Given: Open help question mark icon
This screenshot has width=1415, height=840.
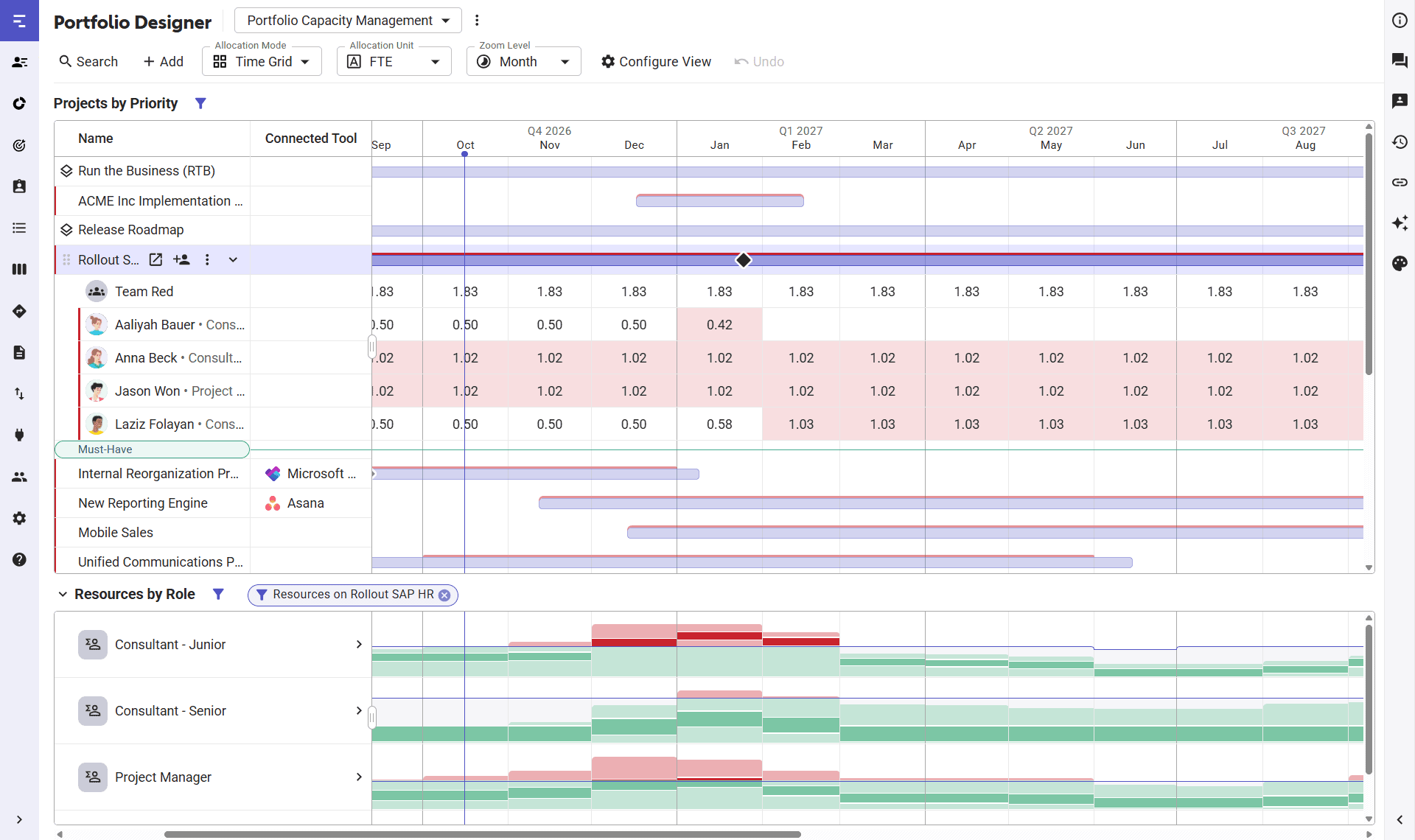Looking at the screenshot, I should (19, 559).
